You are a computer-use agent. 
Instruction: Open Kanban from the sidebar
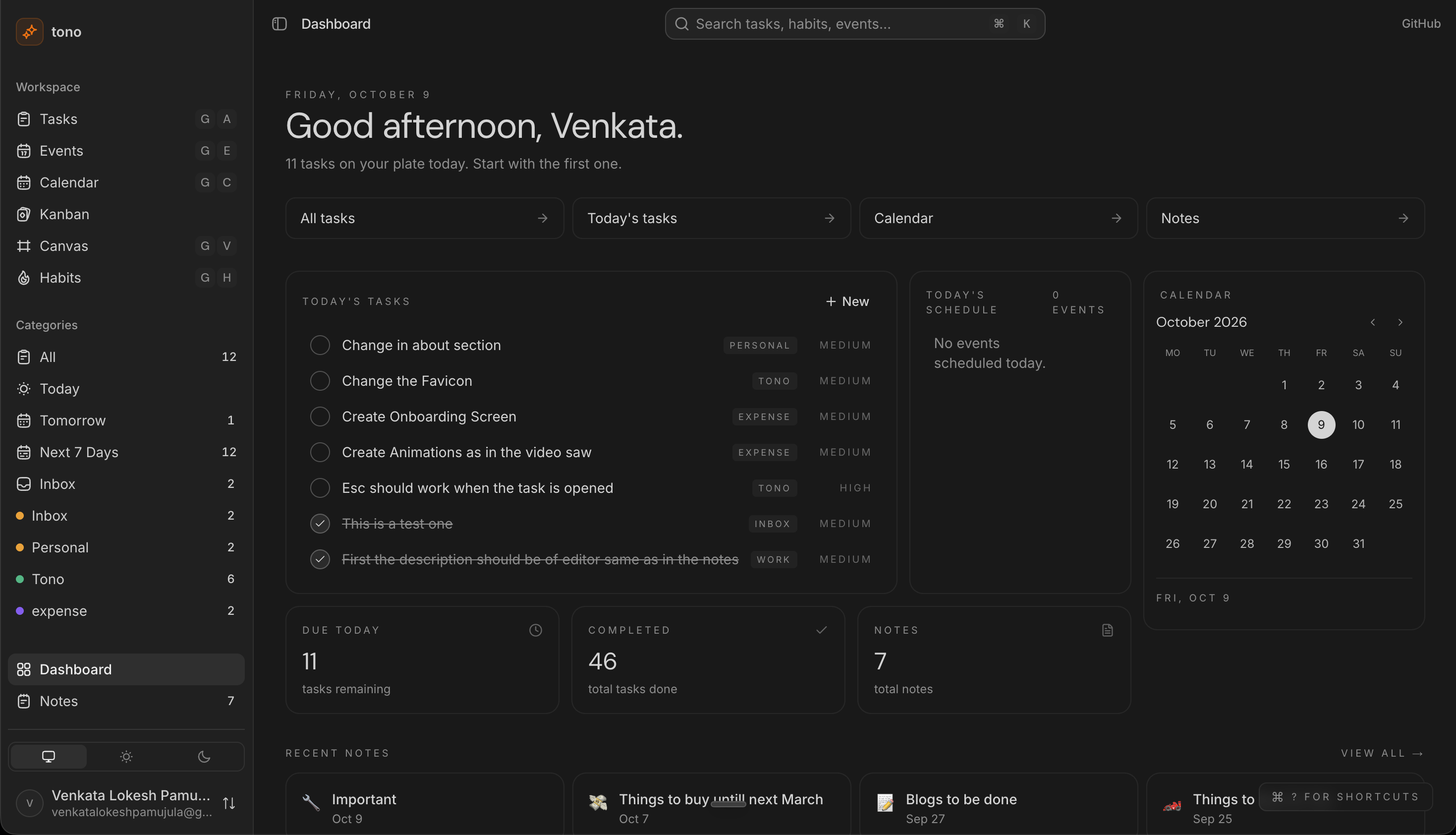[126, 214]
